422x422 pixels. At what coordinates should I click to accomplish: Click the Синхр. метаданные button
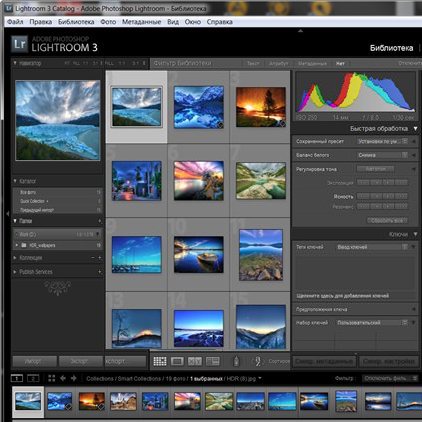pyautogui.click(x=324, y=361)
